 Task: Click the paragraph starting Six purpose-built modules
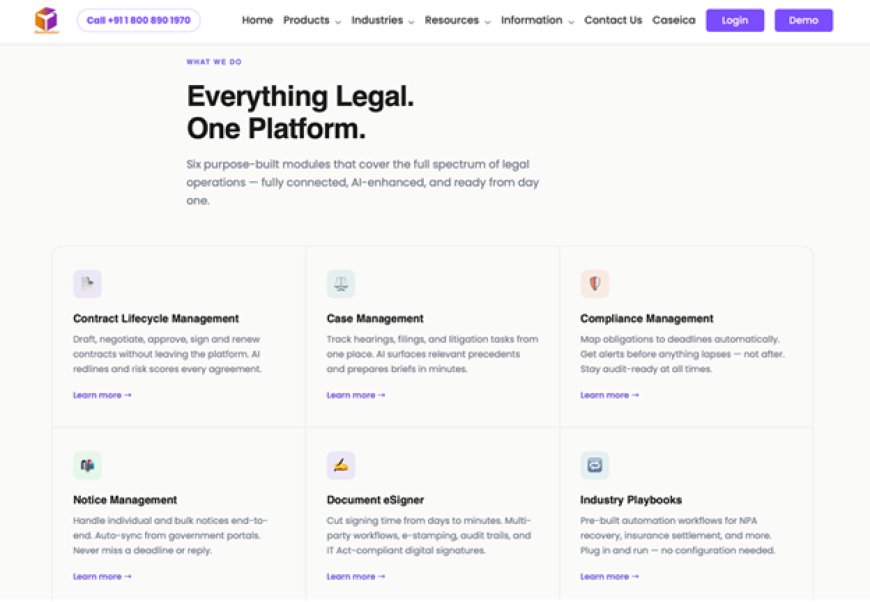pos(363,182)
